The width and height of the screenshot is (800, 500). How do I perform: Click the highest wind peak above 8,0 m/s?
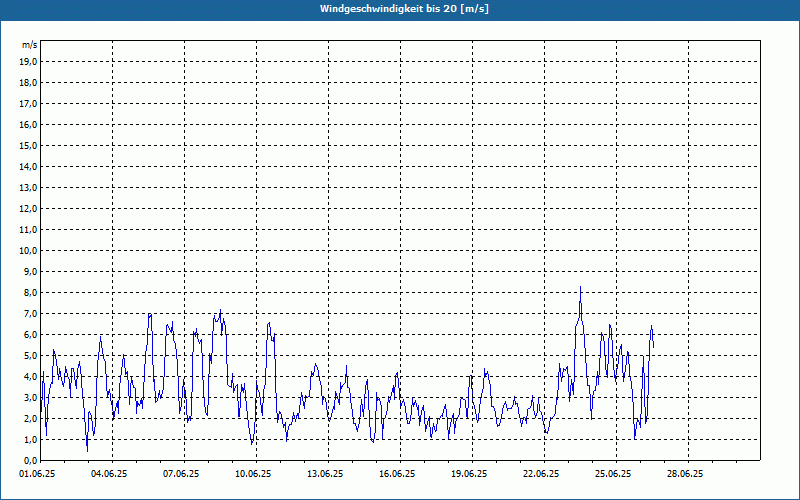coord(581,288)
